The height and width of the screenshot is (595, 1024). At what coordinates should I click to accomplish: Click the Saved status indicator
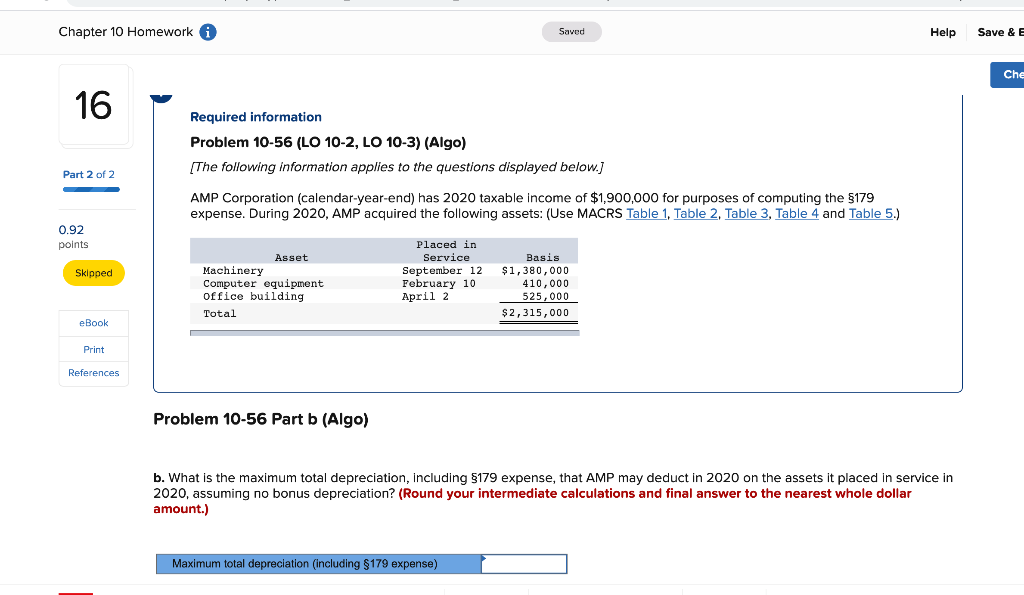pos(571,31)
